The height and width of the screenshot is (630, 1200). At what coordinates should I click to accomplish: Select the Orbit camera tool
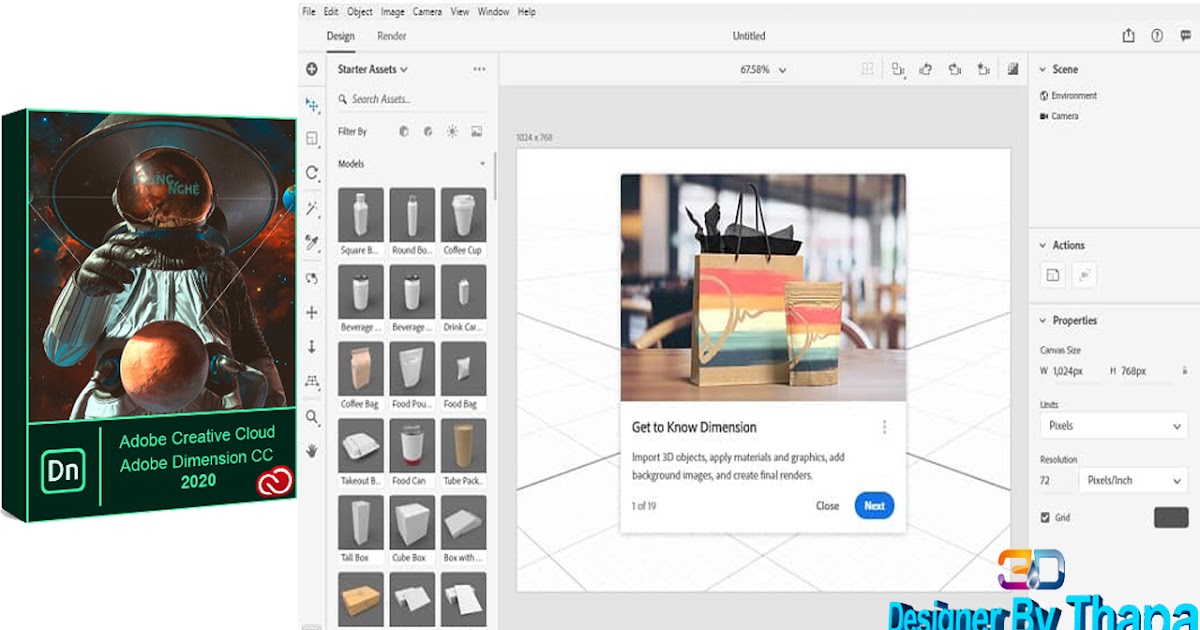tap(311, 277)
